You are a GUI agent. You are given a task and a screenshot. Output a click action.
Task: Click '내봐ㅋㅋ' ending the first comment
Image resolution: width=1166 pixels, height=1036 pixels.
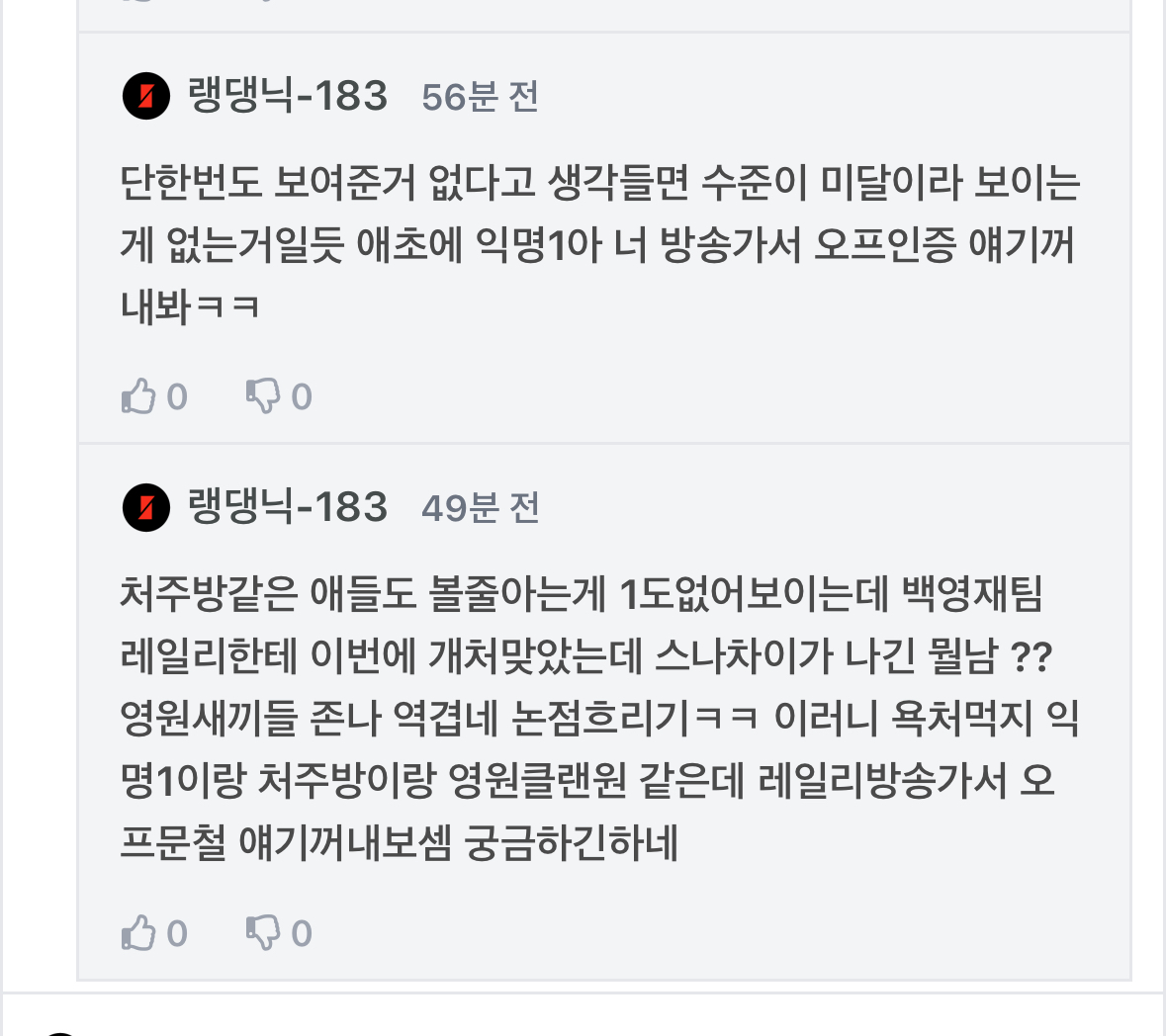tap(190, 306)
